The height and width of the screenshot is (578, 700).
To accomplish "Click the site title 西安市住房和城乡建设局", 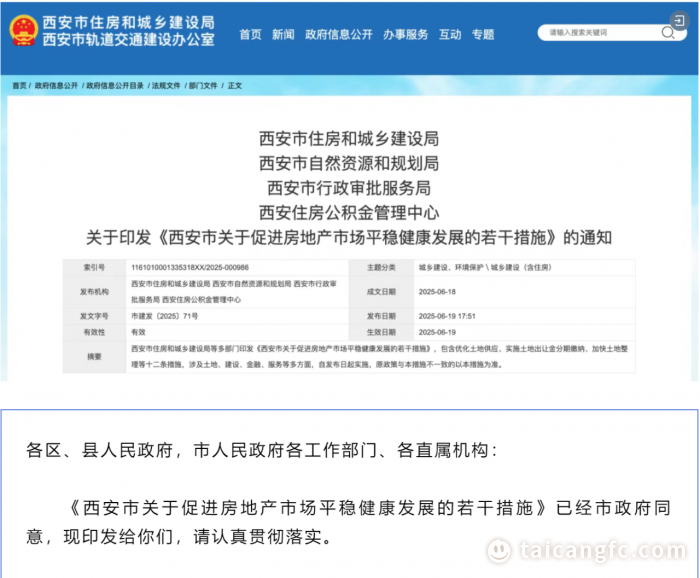I will click(128, 22).
